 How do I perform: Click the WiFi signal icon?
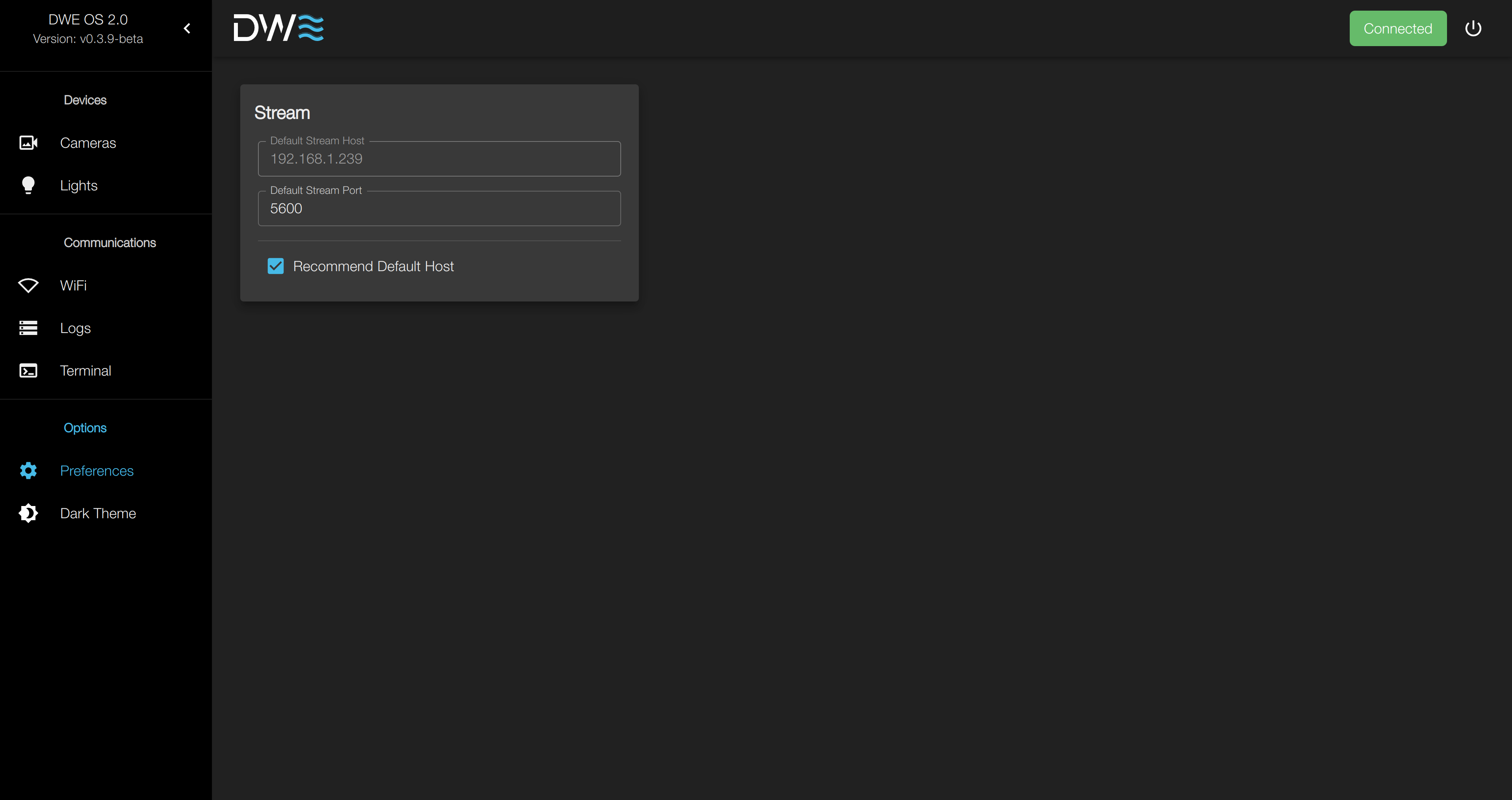pos(28,285)
